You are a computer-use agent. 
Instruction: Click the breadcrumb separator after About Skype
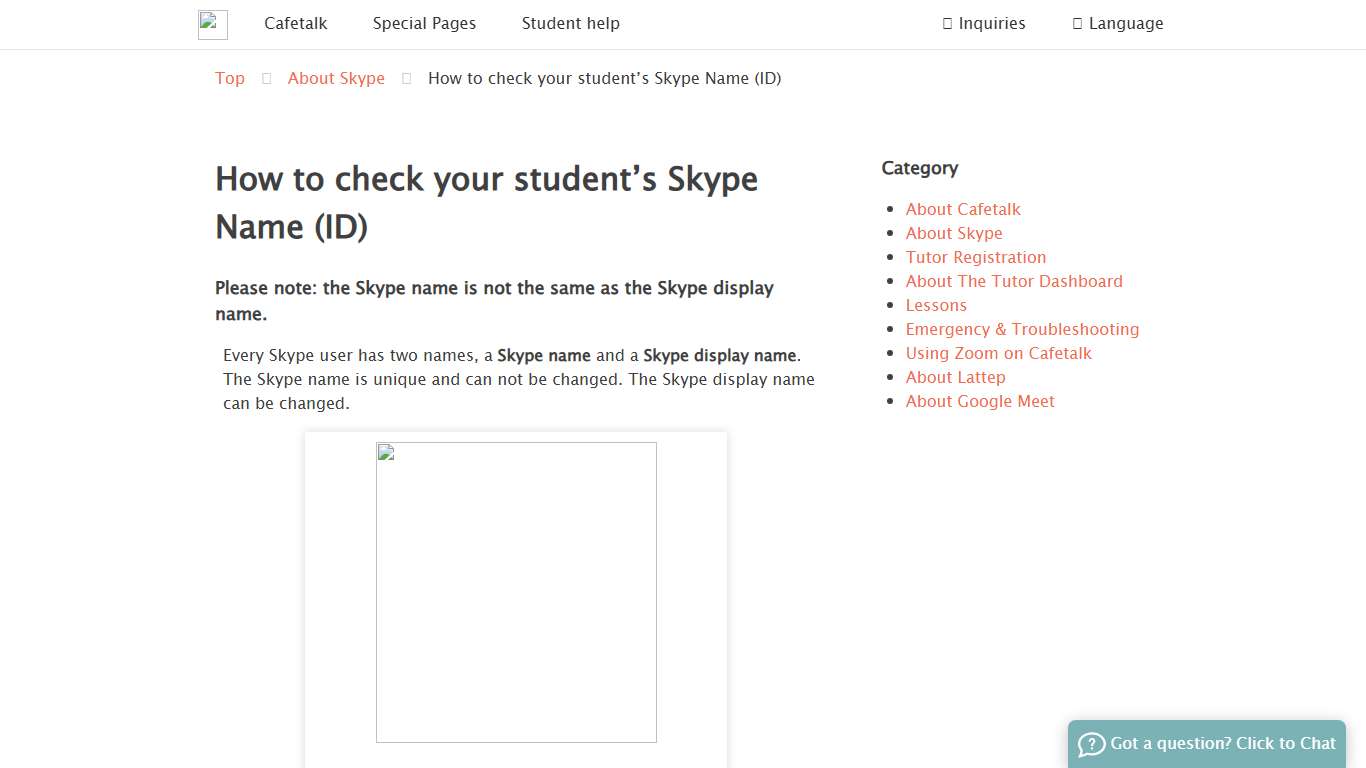click(406, 78)
